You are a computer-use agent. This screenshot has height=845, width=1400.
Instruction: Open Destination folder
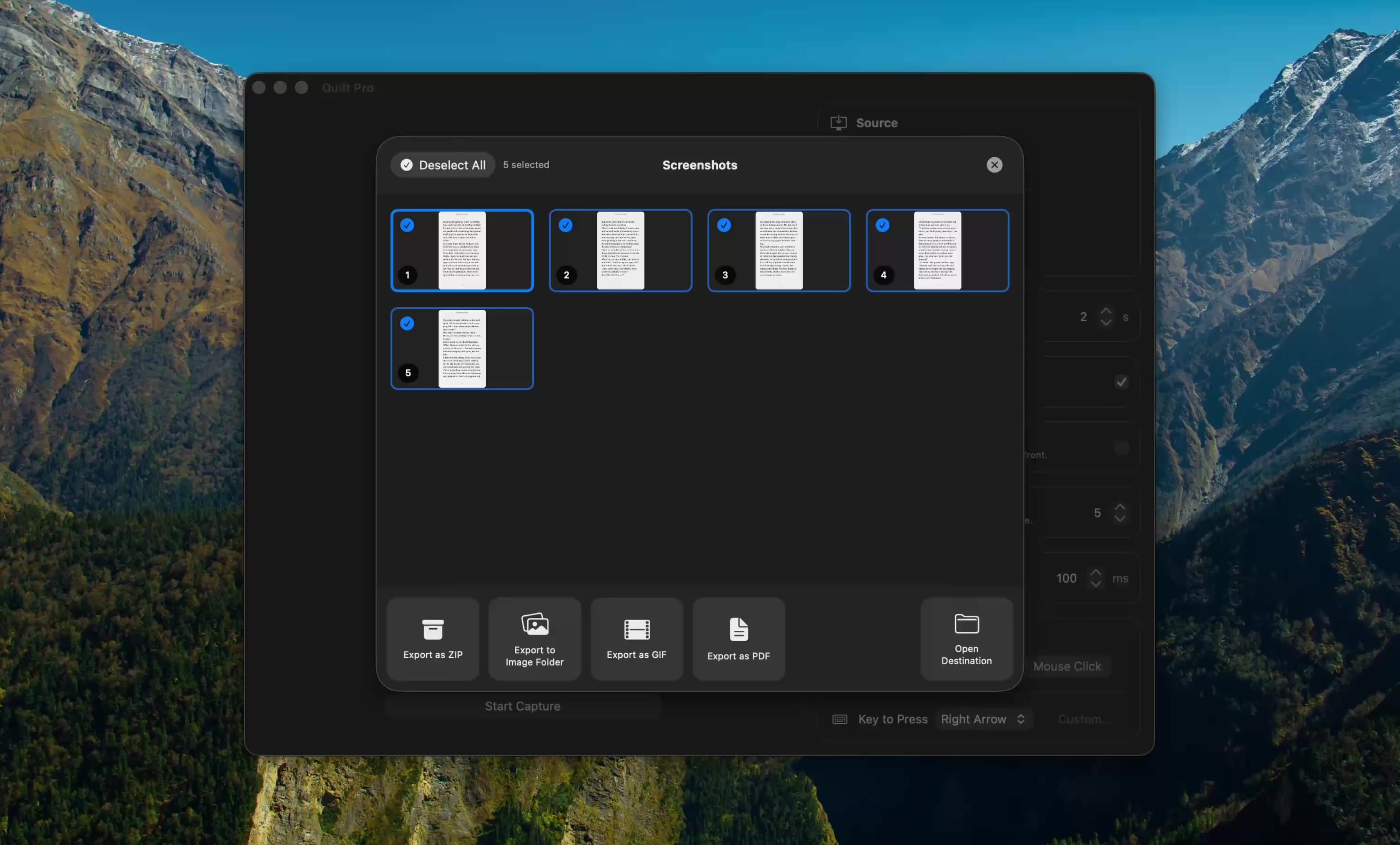966,639
